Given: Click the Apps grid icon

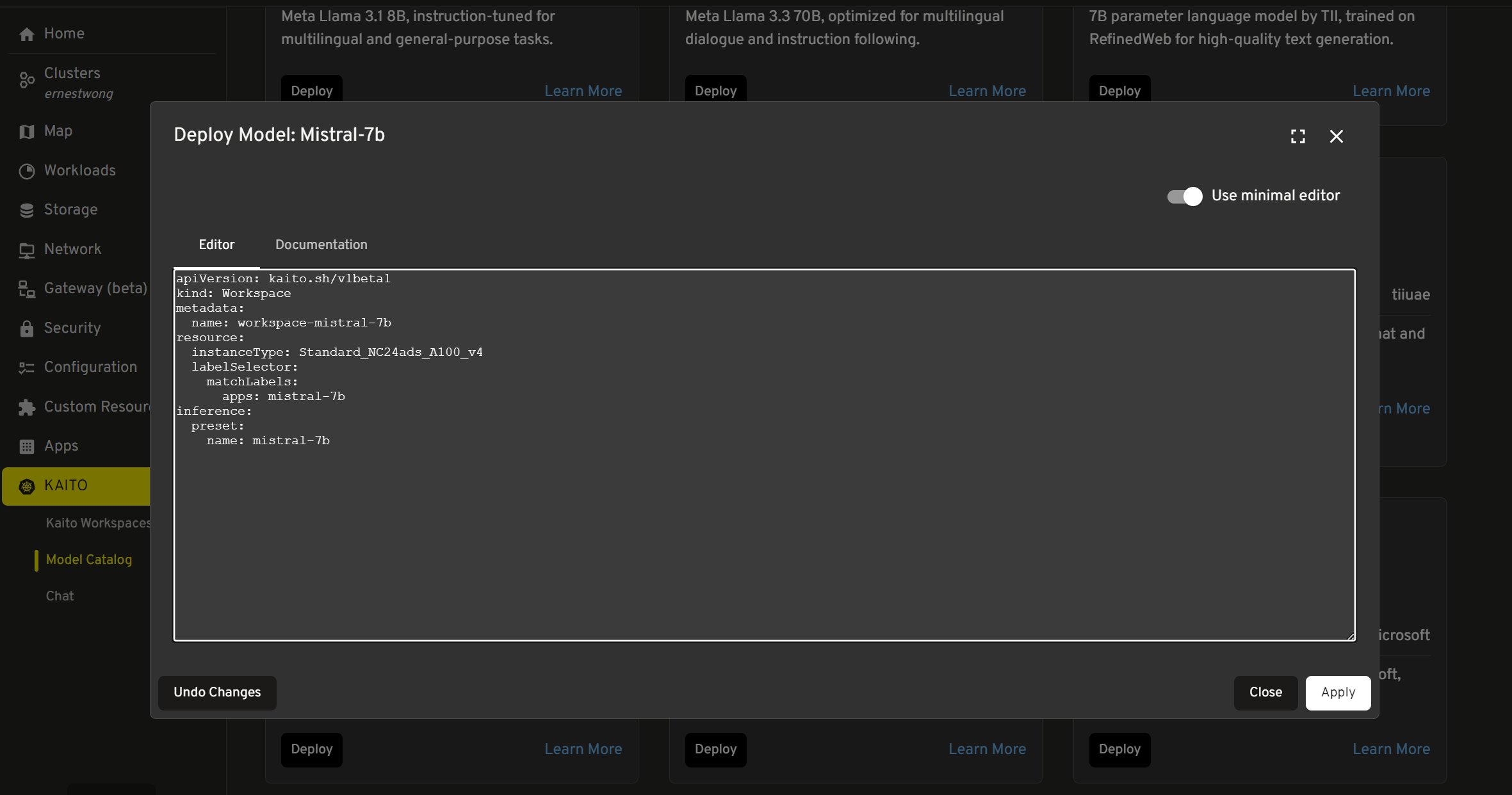Looking at the screenshot, I should click(x=27, y=446).
